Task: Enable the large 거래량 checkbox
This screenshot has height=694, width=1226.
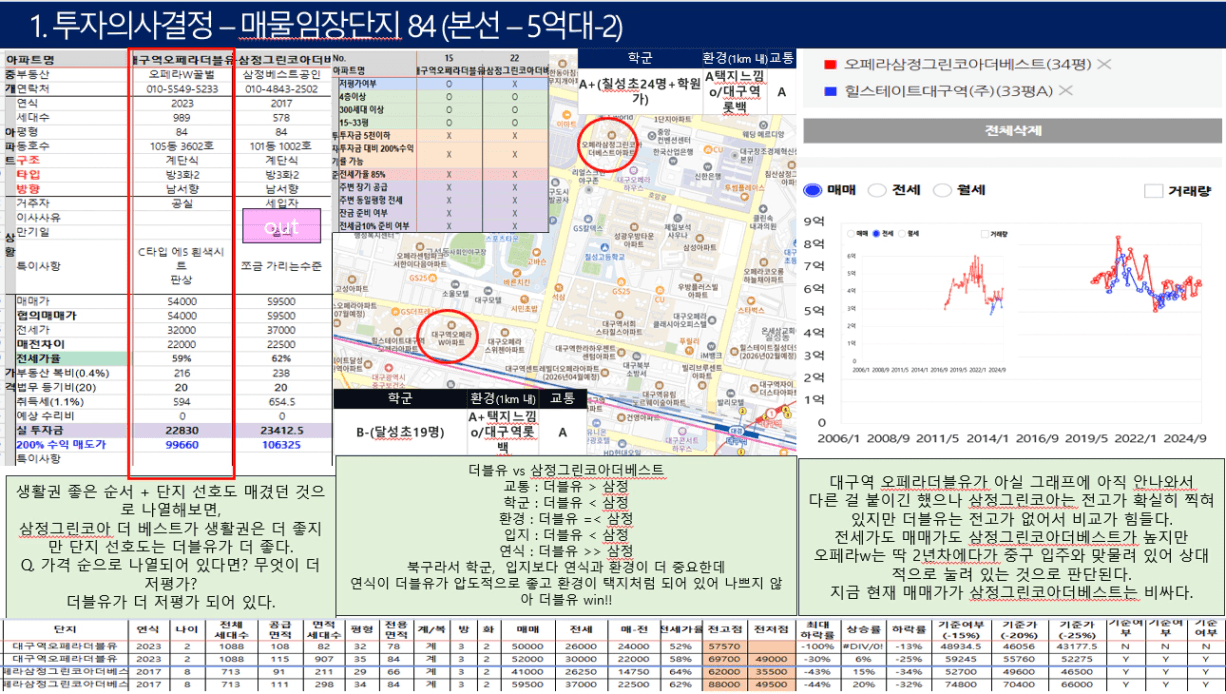Action: click(x=1152, y=190)
